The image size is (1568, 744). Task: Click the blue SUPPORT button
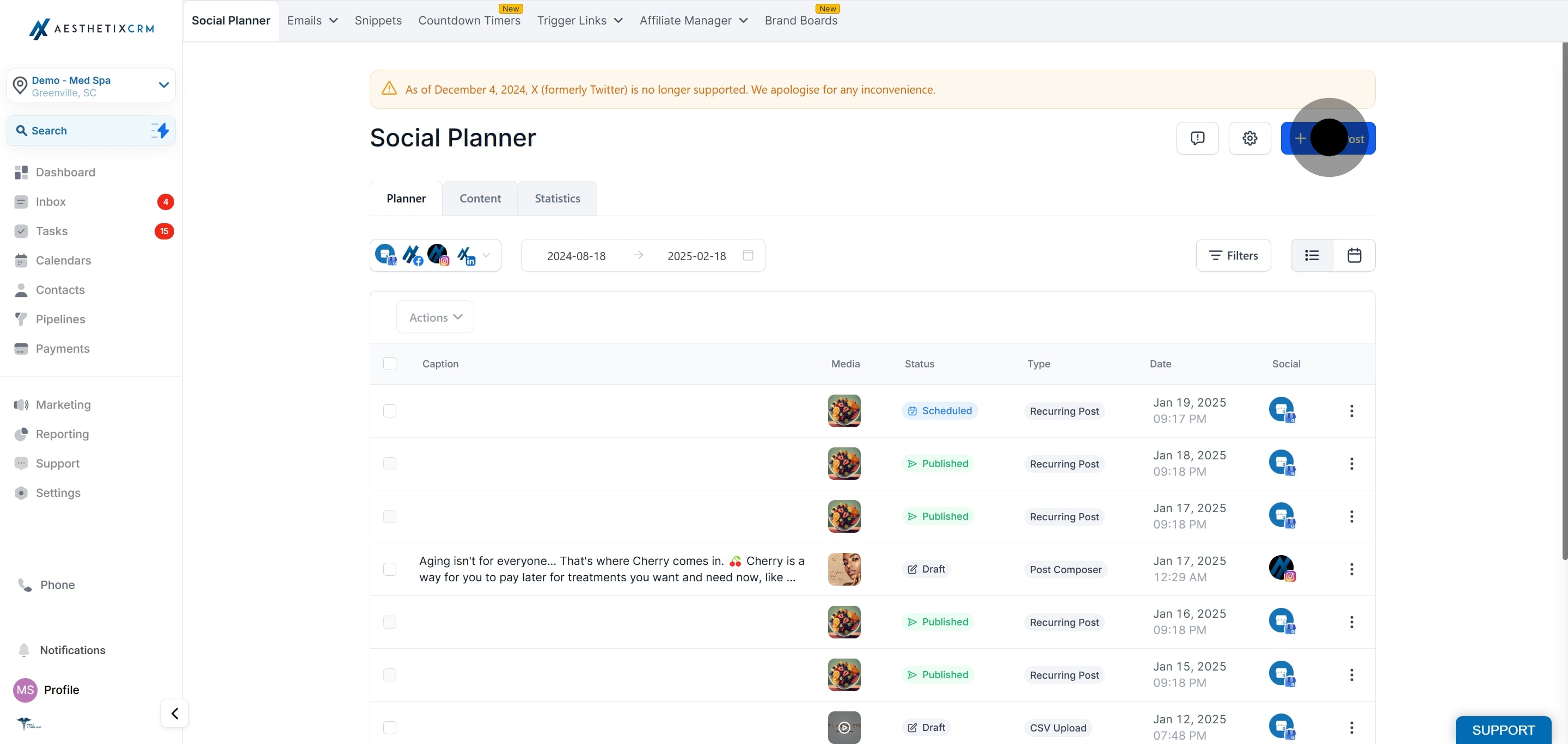(x=1502, y=729)
